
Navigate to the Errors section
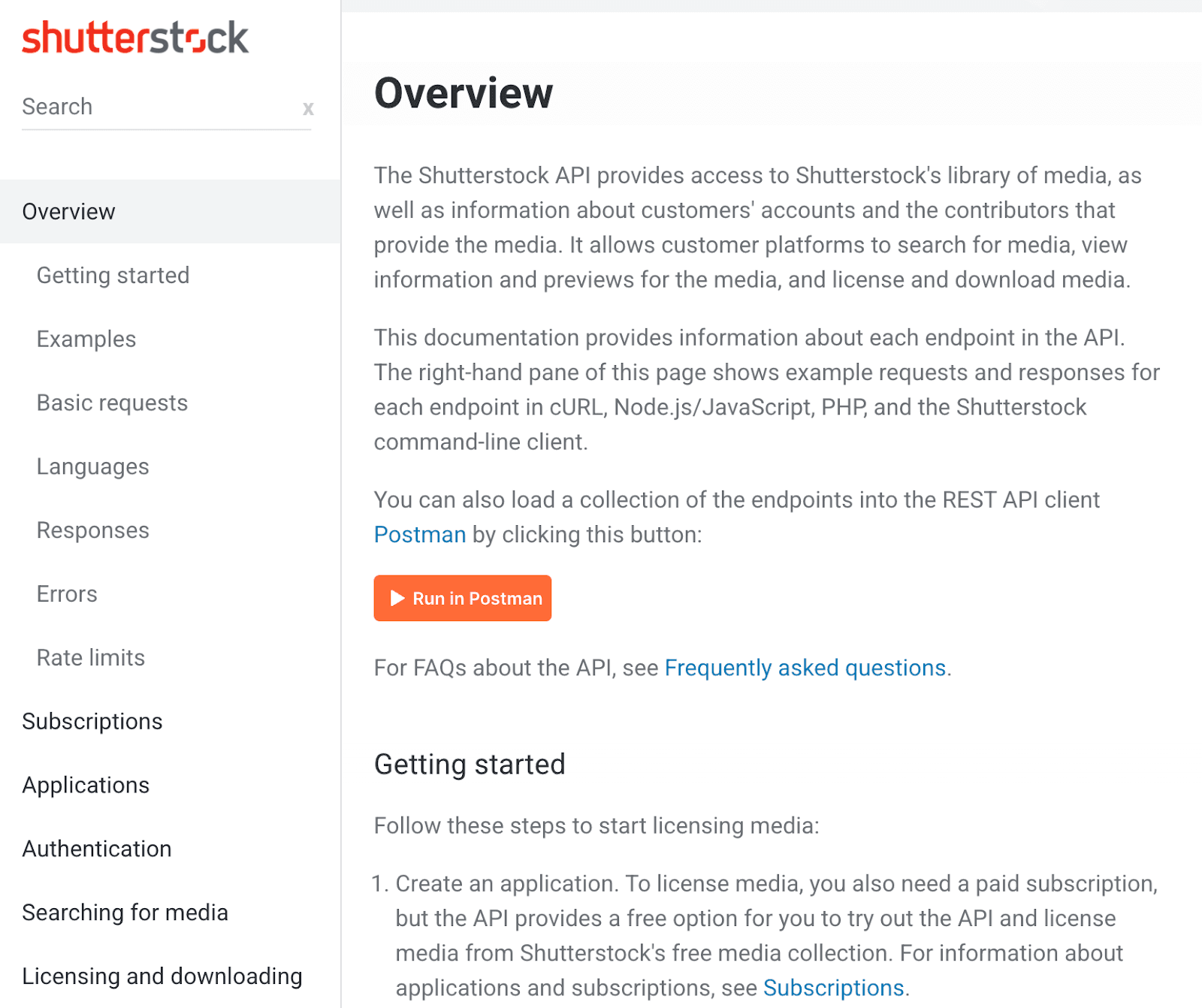(x=66, y=593)
